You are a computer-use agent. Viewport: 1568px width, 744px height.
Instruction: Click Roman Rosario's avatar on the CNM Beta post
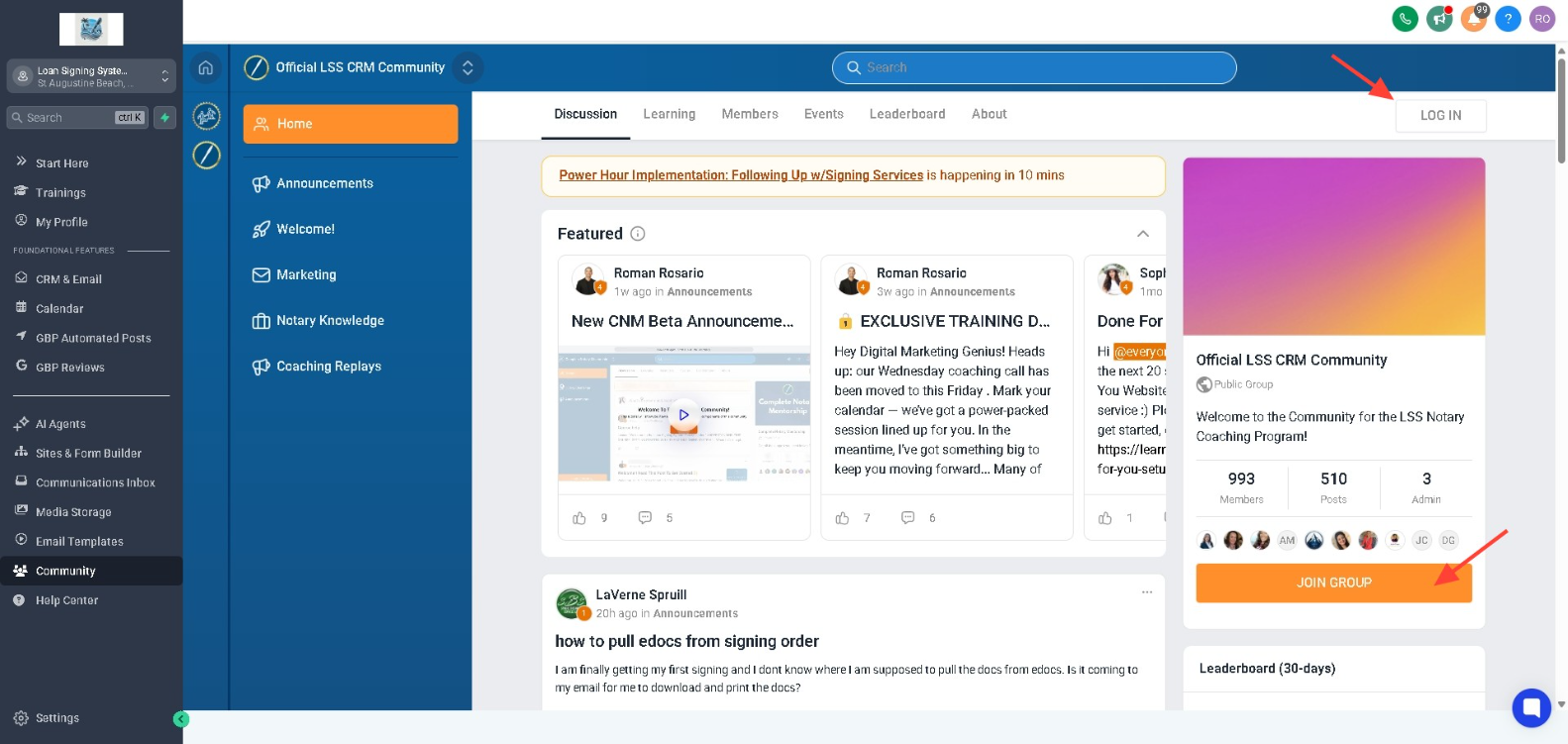pyautogui.click(x=588, y=280)
